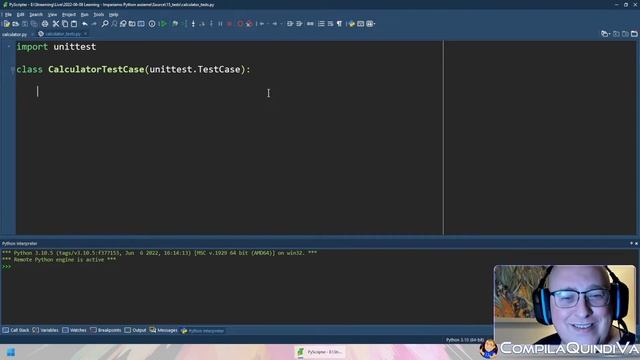
Task: Collapse the CalculatorTestCase class fold marker
Action: 12,70
